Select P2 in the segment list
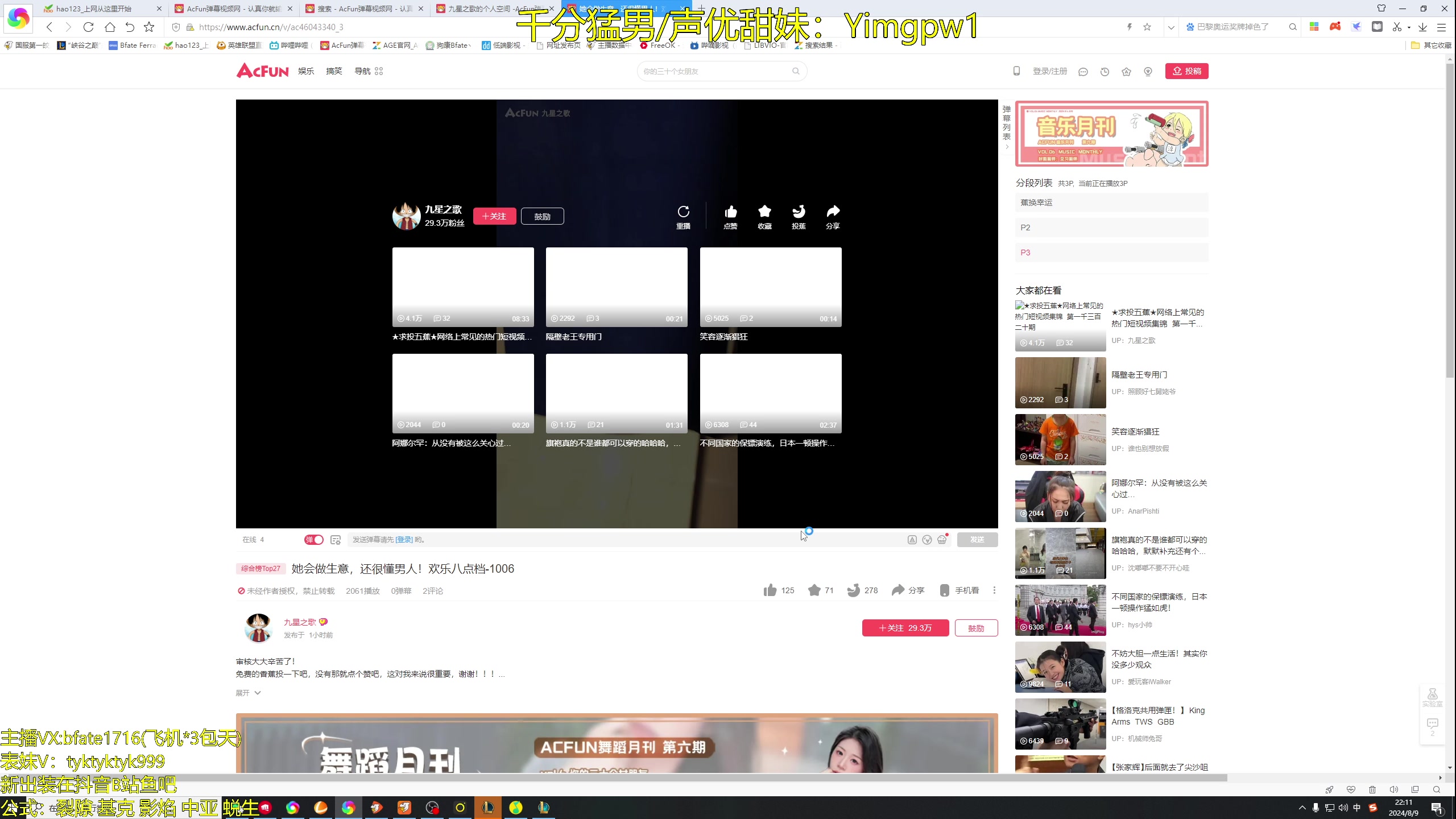1456x819 pixels. click(x=1111, y=227)
